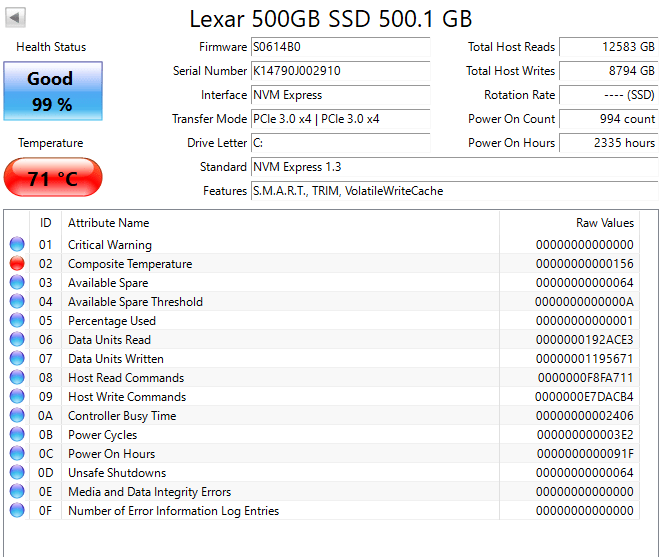Select the Composite Temperature attribute name
Viewport: 662px width, 557px height.
[130, 264]
